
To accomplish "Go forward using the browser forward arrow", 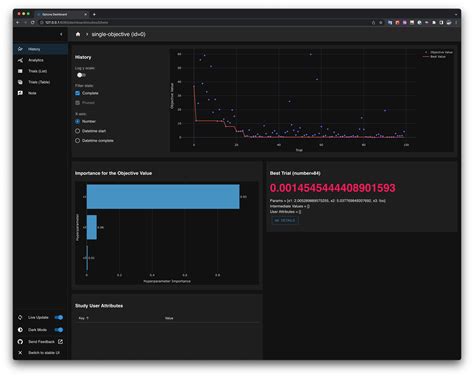I will (25, 22).
